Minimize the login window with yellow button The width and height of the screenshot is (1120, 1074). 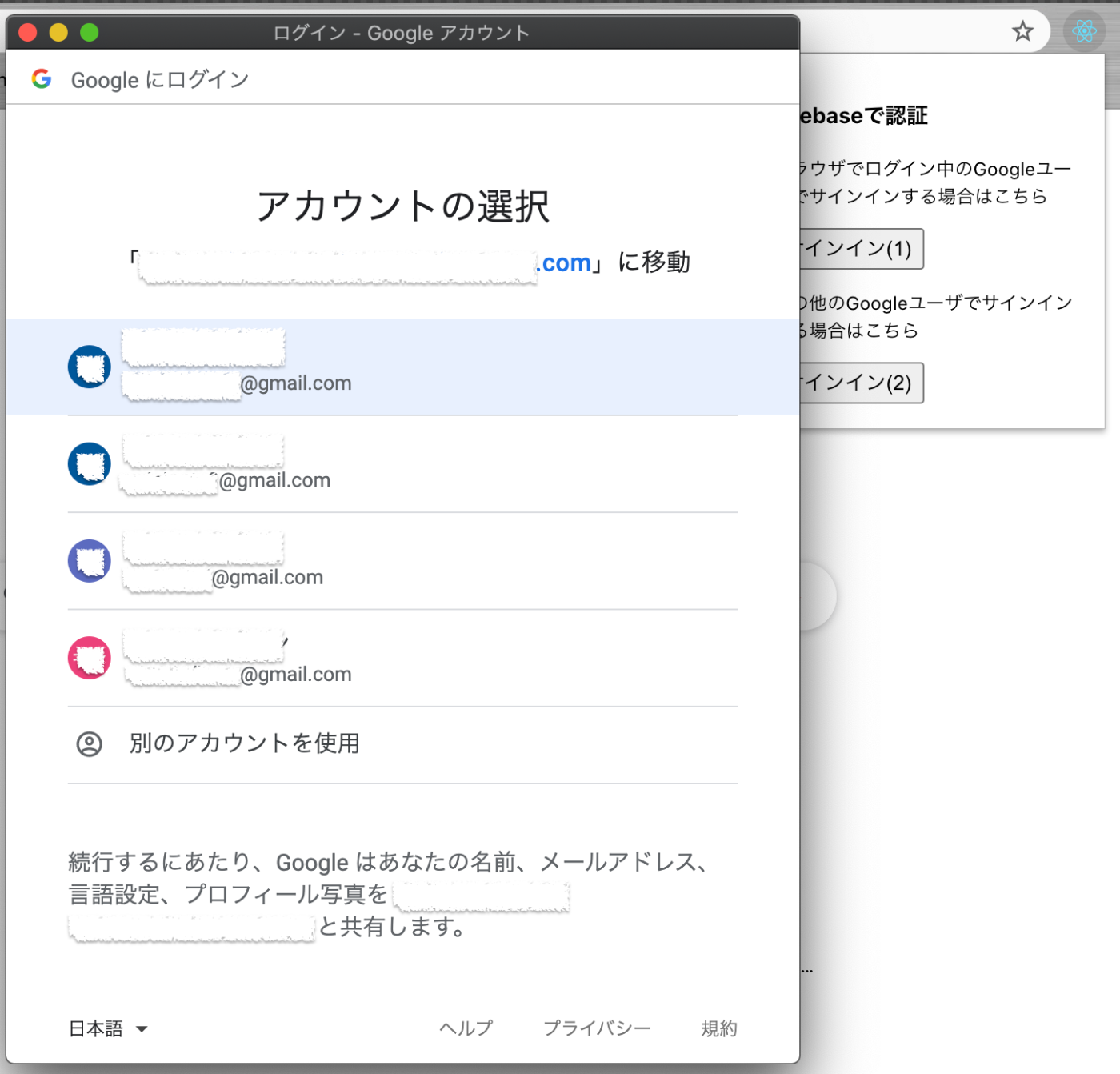tap(58, 32)
